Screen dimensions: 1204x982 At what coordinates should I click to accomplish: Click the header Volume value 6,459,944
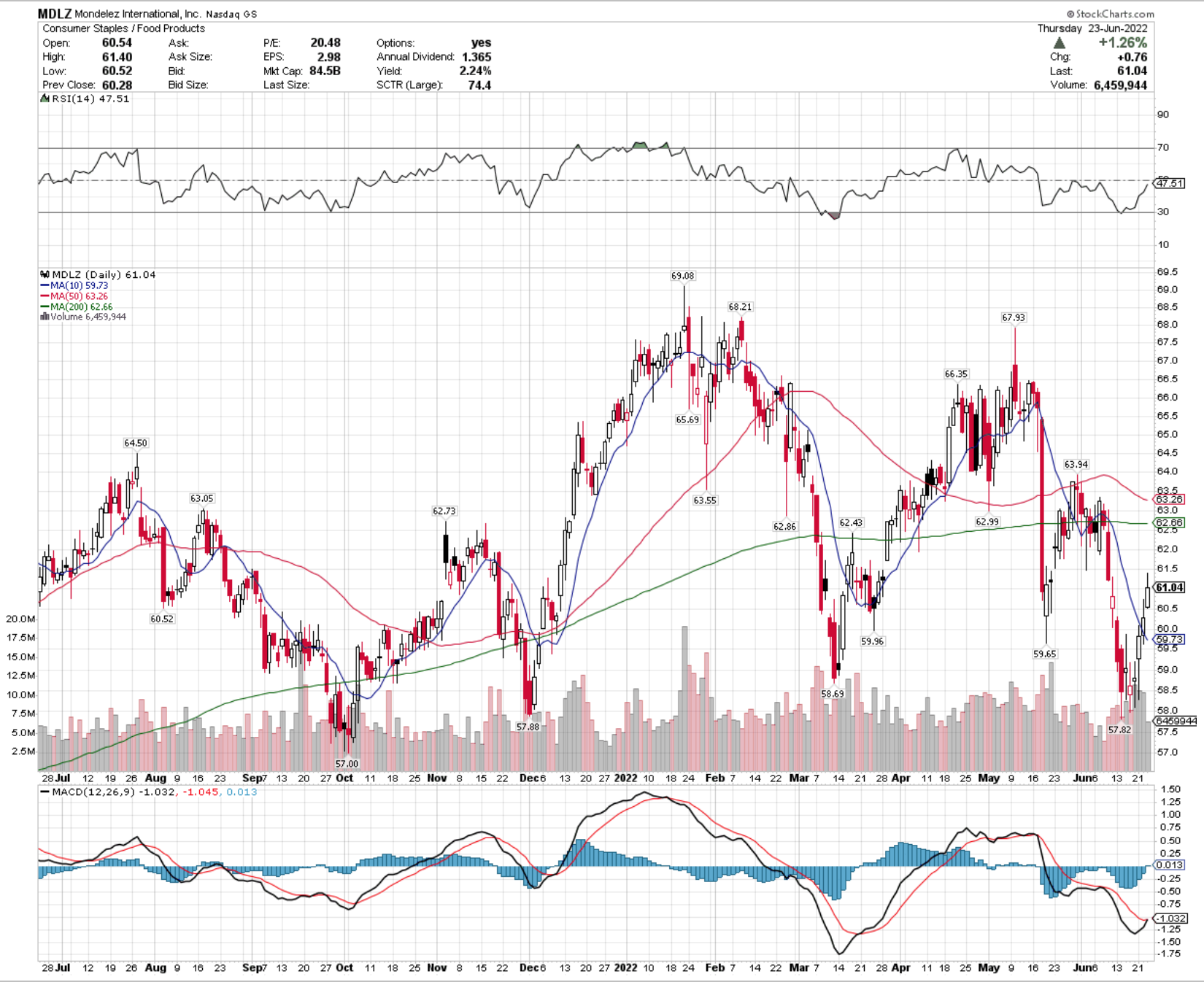[x=1120, y=85]
